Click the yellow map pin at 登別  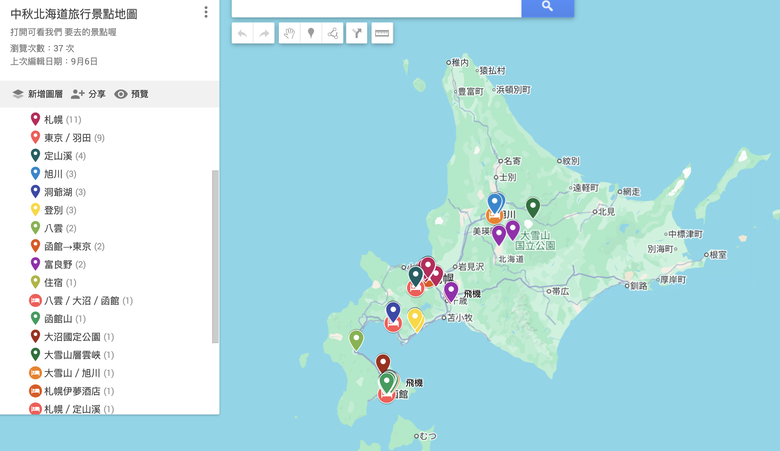pos(415,318)
